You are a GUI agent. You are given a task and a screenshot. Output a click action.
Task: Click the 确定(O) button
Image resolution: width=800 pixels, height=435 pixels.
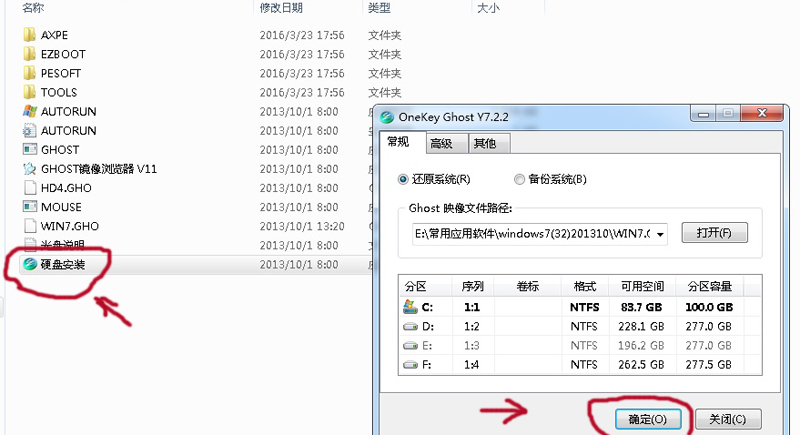(x=648, y=419)
